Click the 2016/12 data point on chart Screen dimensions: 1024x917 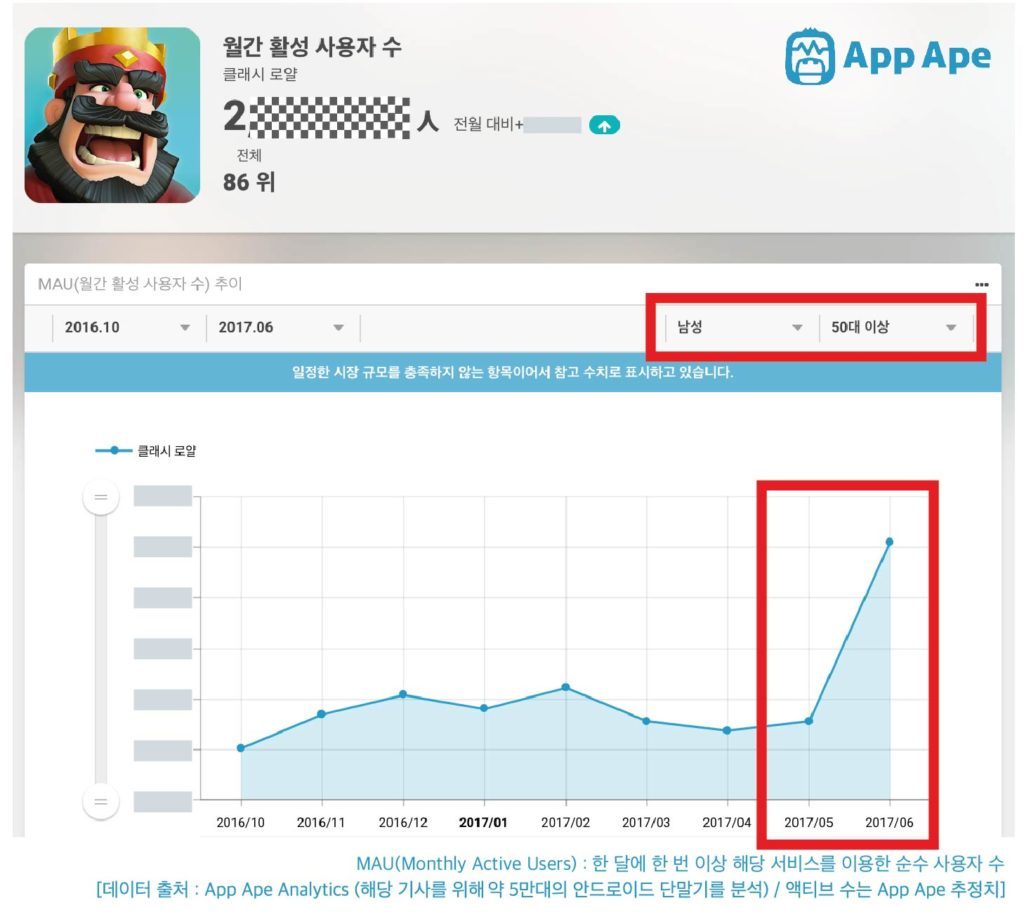(x=403, y=694)
